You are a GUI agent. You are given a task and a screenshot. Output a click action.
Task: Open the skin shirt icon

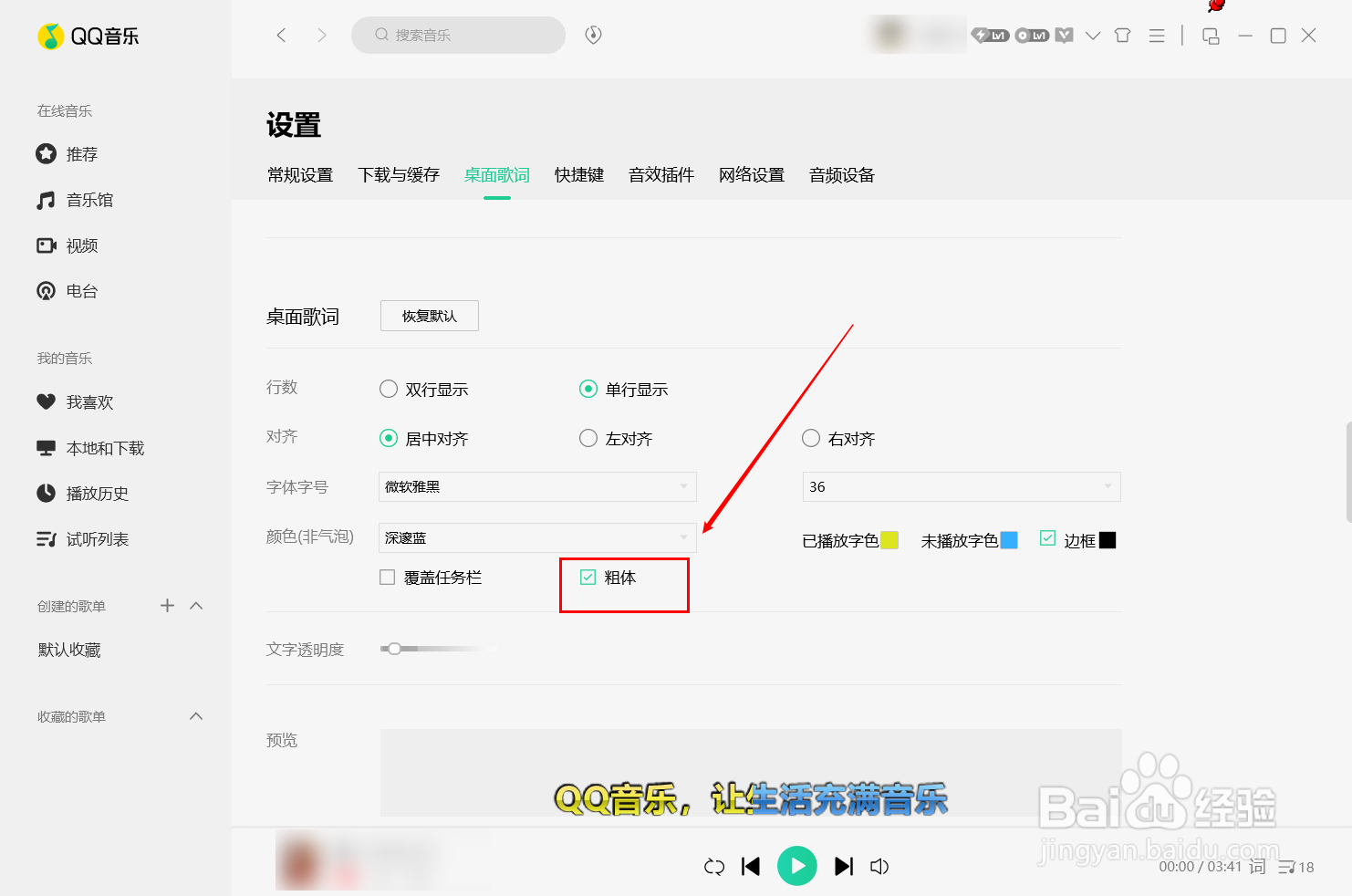1123,36
